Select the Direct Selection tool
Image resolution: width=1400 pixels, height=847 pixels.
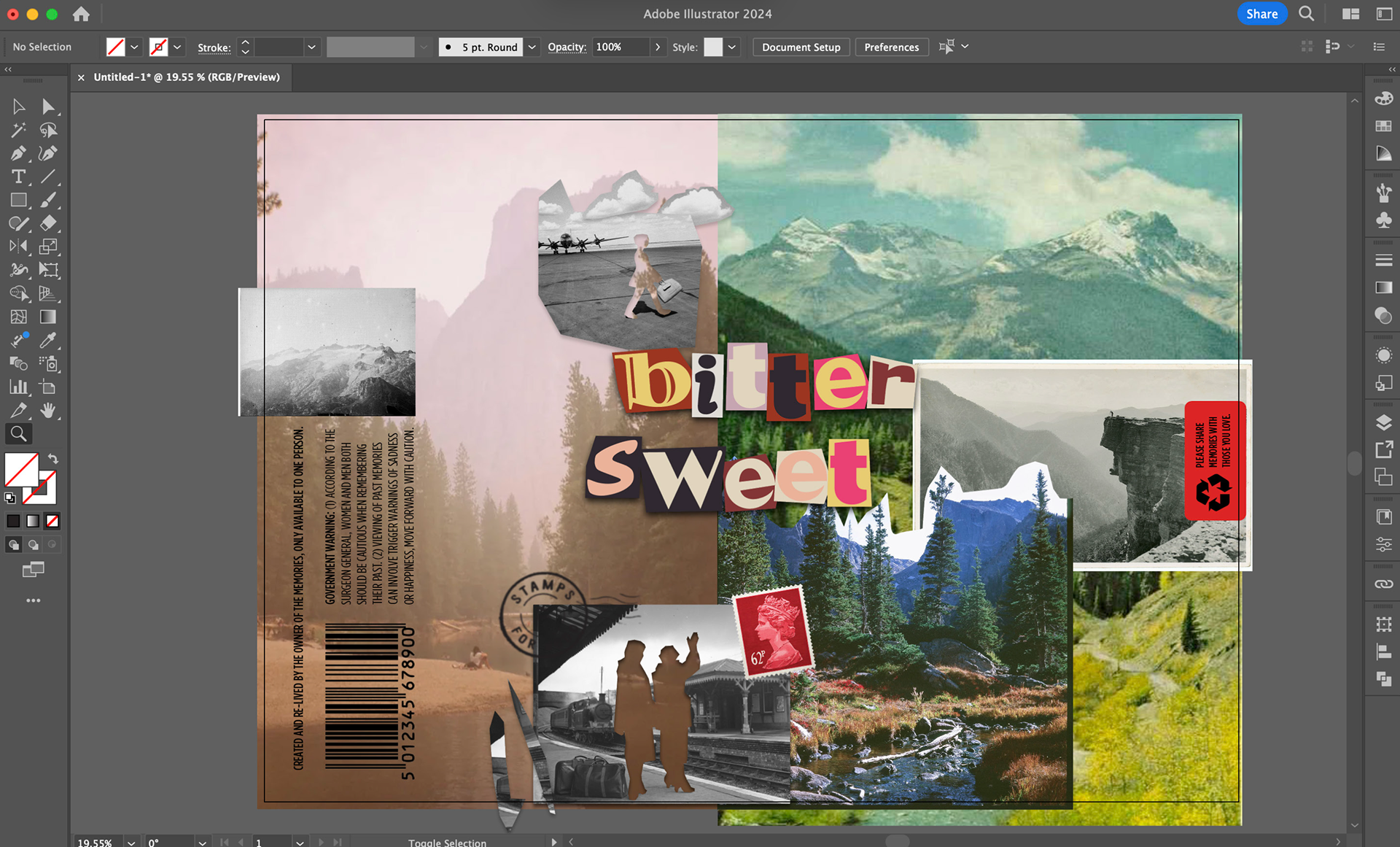pos(48,107)
